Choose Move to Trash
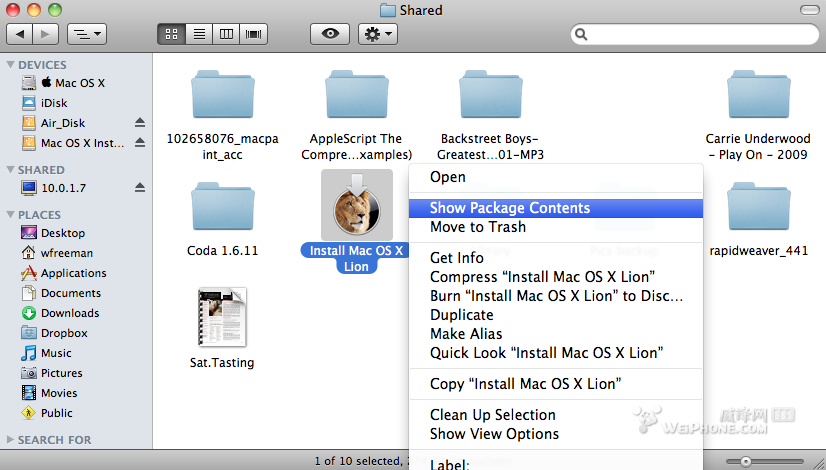826x470 pixels. [556, 227]
